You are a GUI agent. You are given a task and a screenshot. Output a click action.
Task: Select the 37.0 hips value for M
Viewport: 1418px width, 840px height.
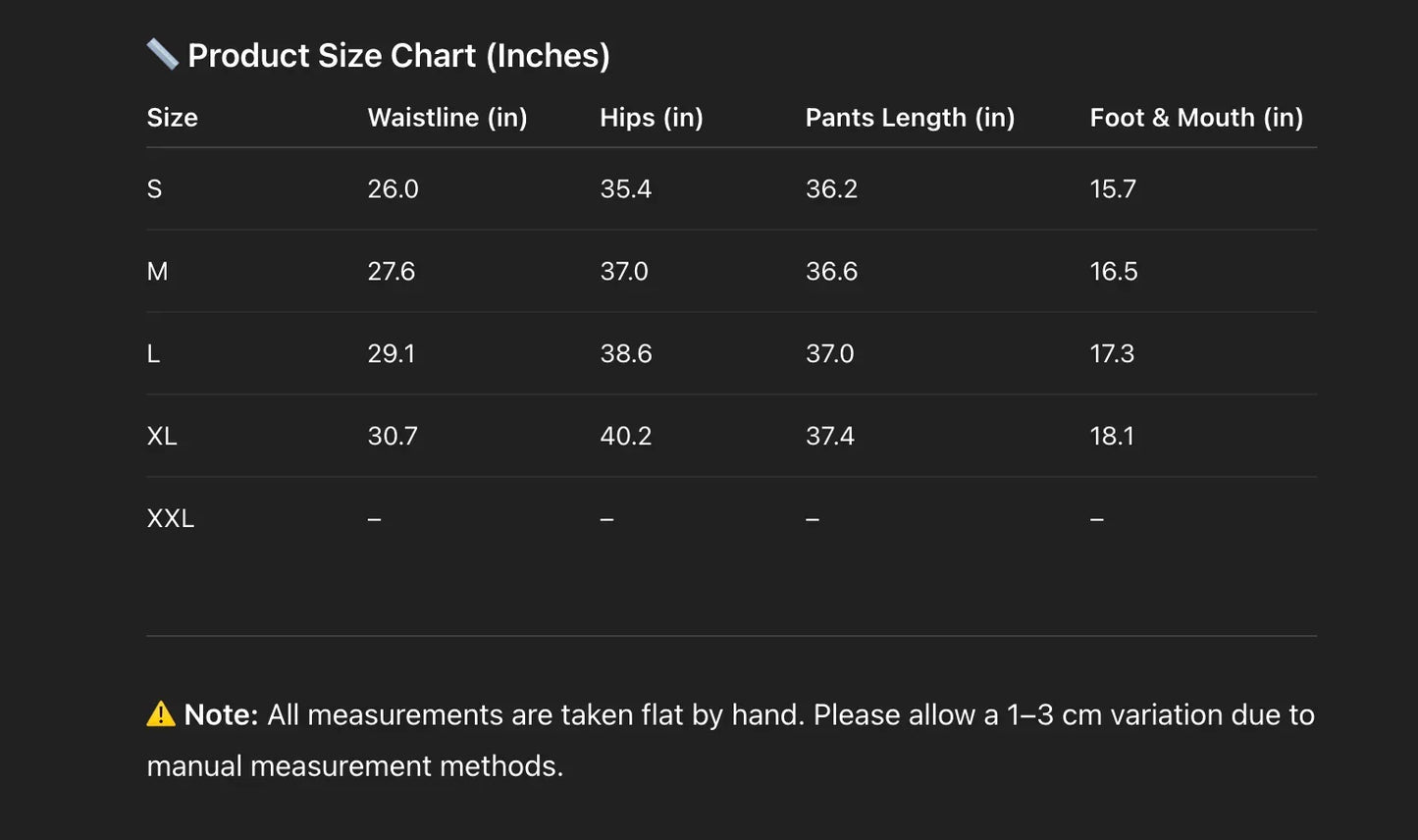pyautogui.click(x=624, y=272)
